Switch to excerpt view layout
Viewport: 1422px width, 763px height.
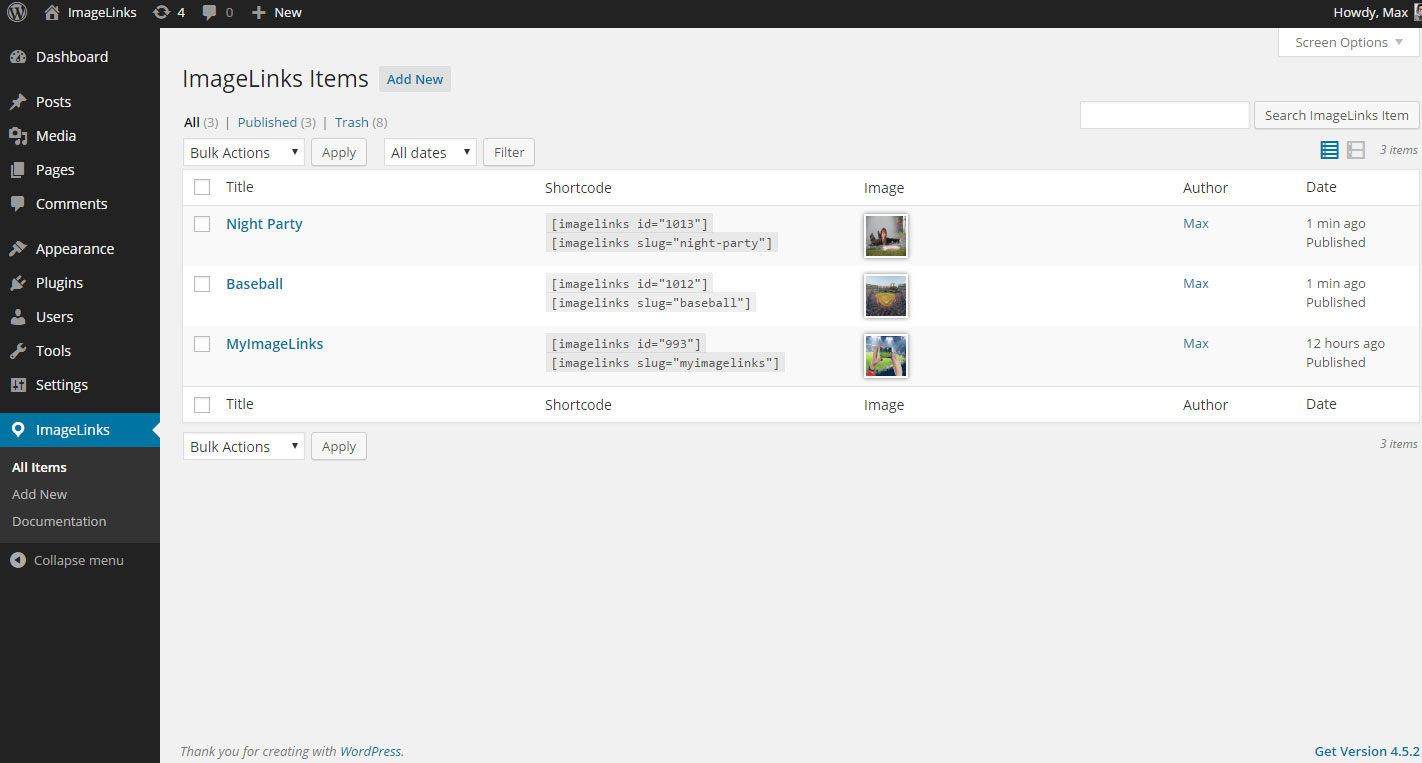(x=1356, y=149)
